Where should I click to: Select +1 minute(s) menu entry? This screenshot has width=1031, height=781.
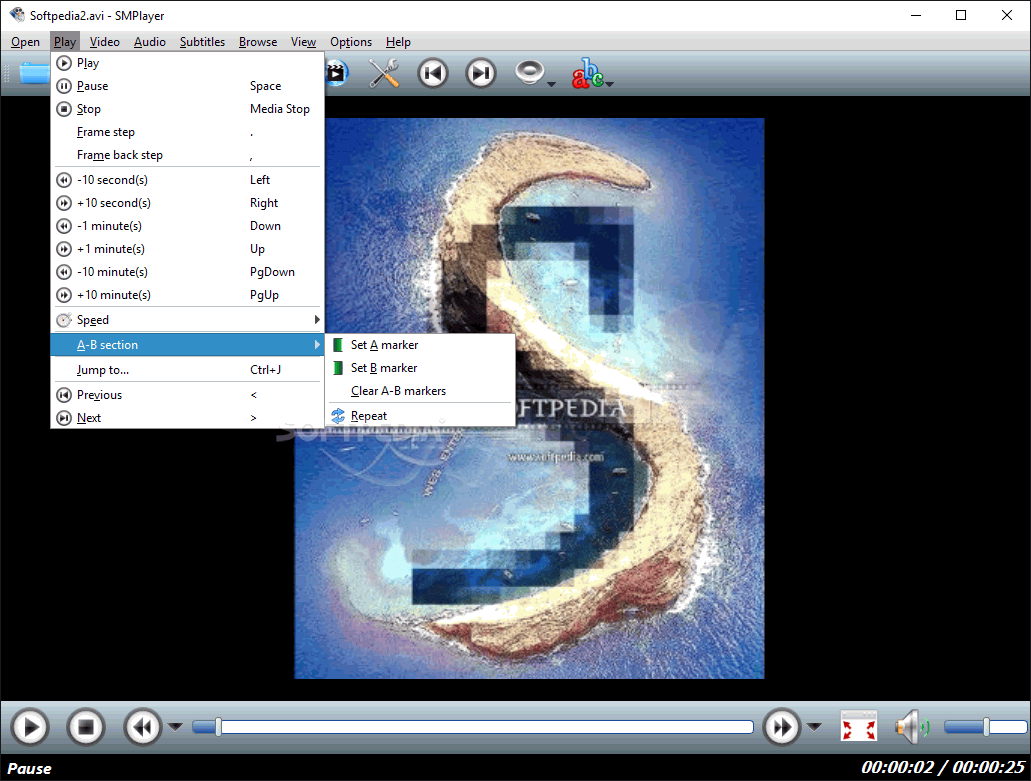[187, 249]
